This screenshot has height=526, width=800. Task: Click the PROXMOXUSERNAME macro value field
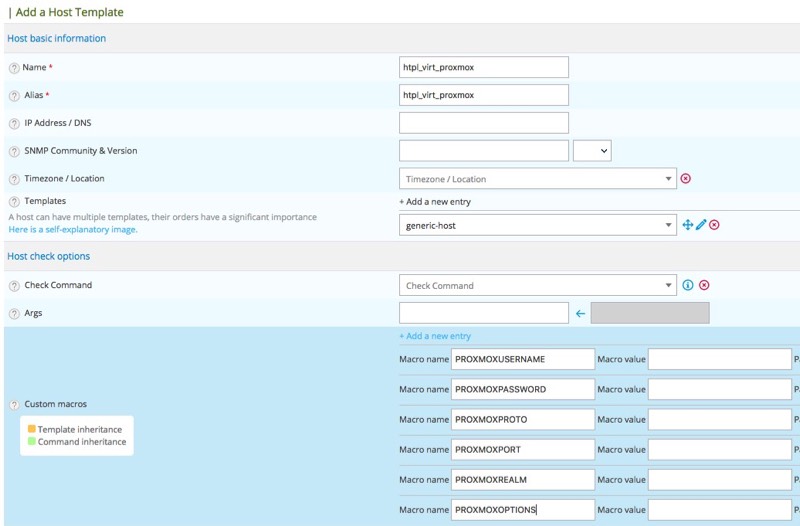(x=719, y=359)
